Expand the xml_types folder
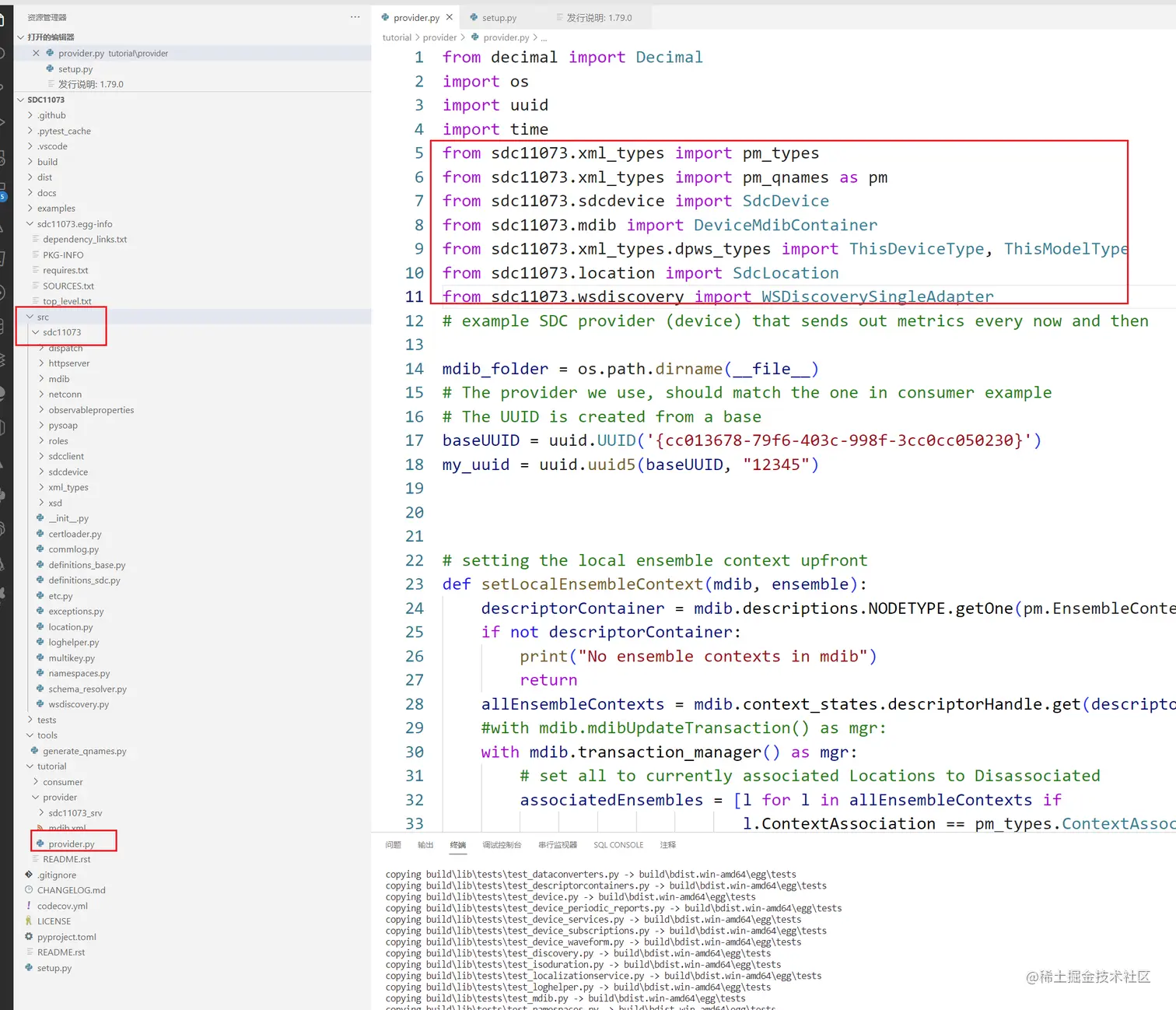The width and height of the screenshot is (1176, 1010). pos(41,488)
